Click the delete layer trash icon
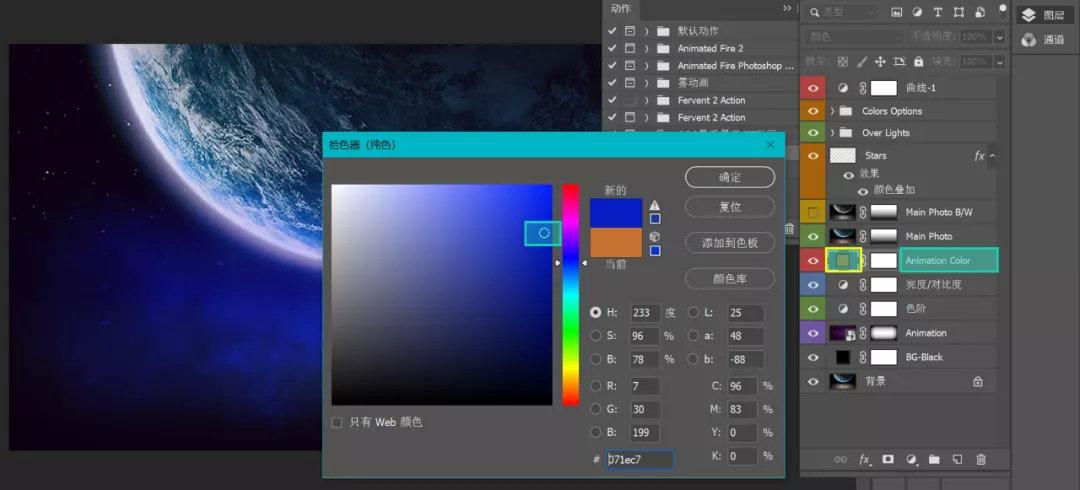 click(982, 459)
